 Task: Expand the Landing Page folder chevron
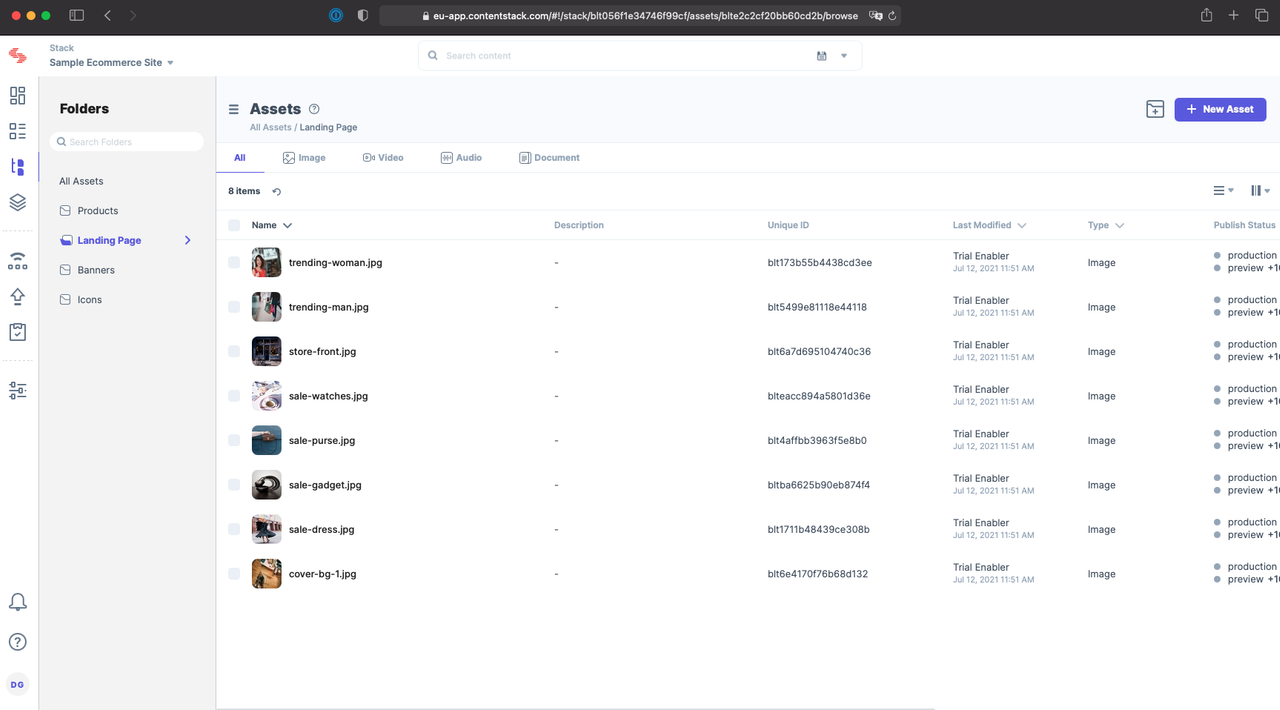(187, 240)
